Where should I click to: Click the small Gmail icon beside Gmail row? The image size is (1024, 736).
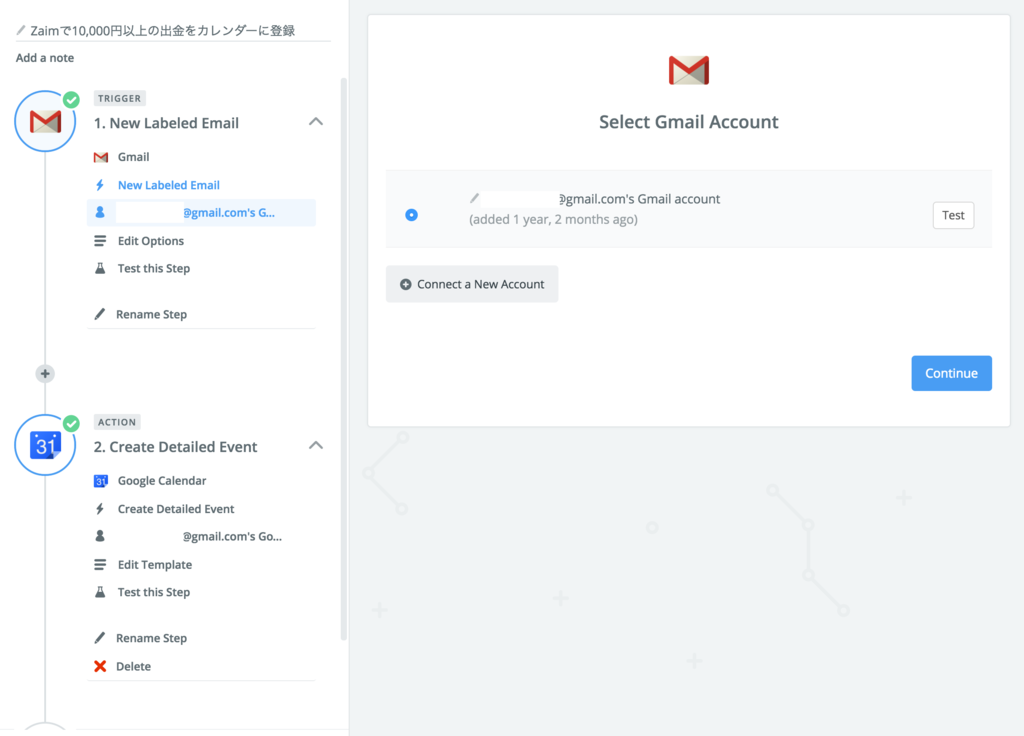pos(101,157)
